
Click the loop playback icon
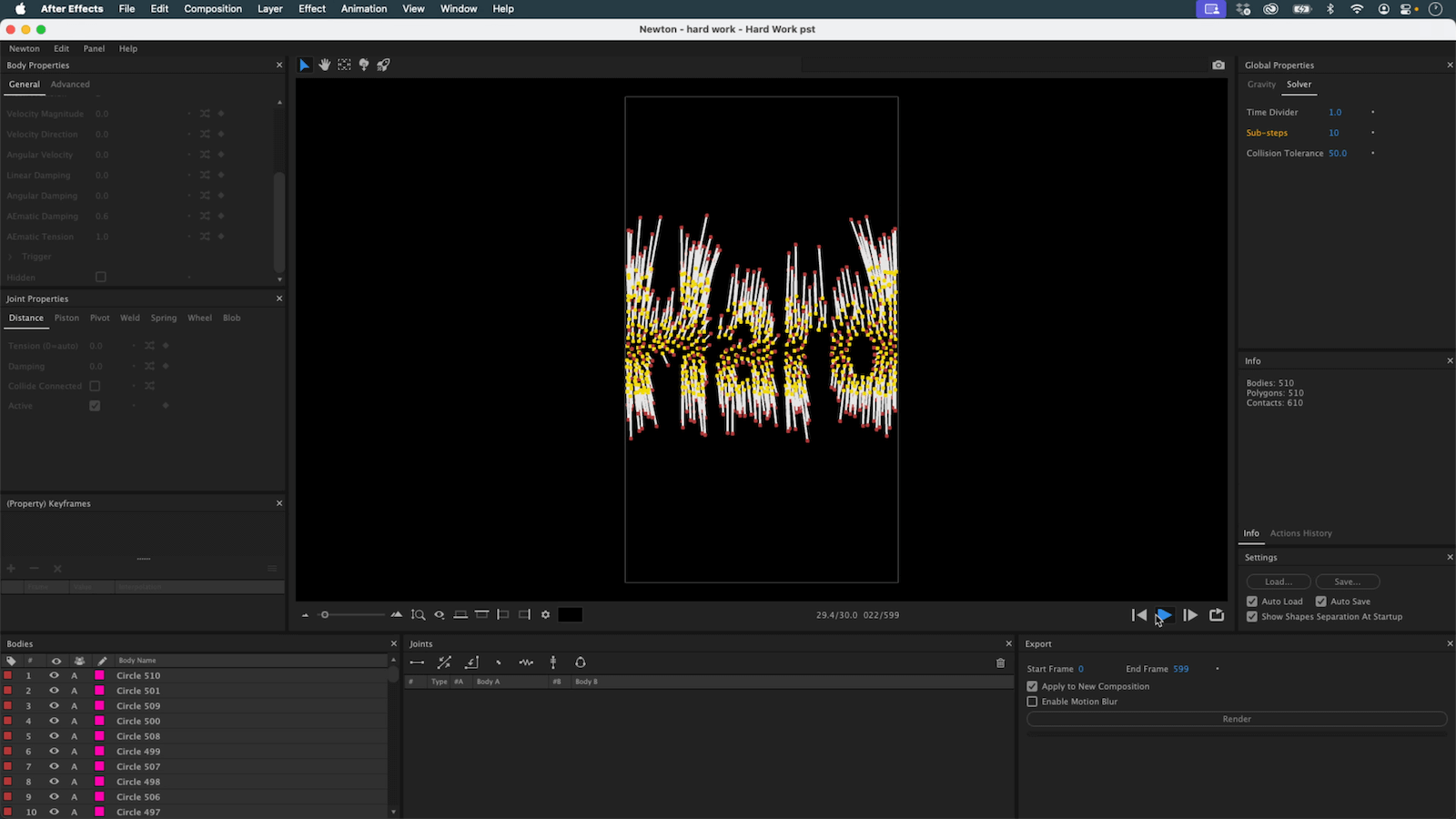1217,615
